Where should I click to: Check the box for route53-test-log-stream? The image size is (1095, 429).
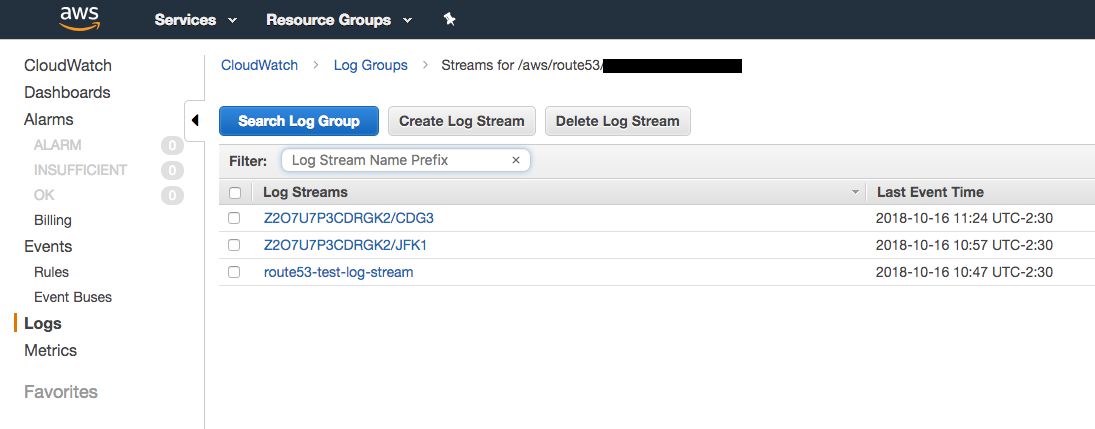234,272
